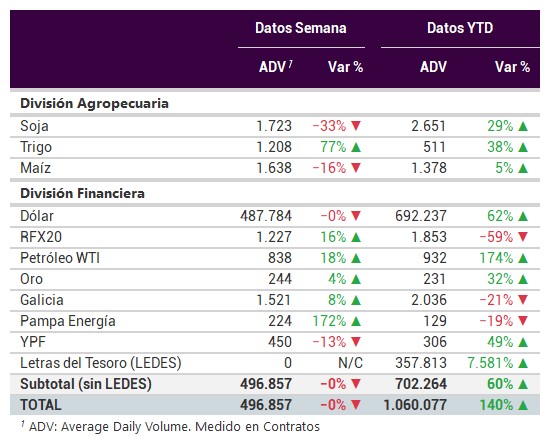Image resolution: width=550 pixels, height=446 pixels.
Task: Click the TOTAL YTD value 1.060.077
Action: [415, 405]
